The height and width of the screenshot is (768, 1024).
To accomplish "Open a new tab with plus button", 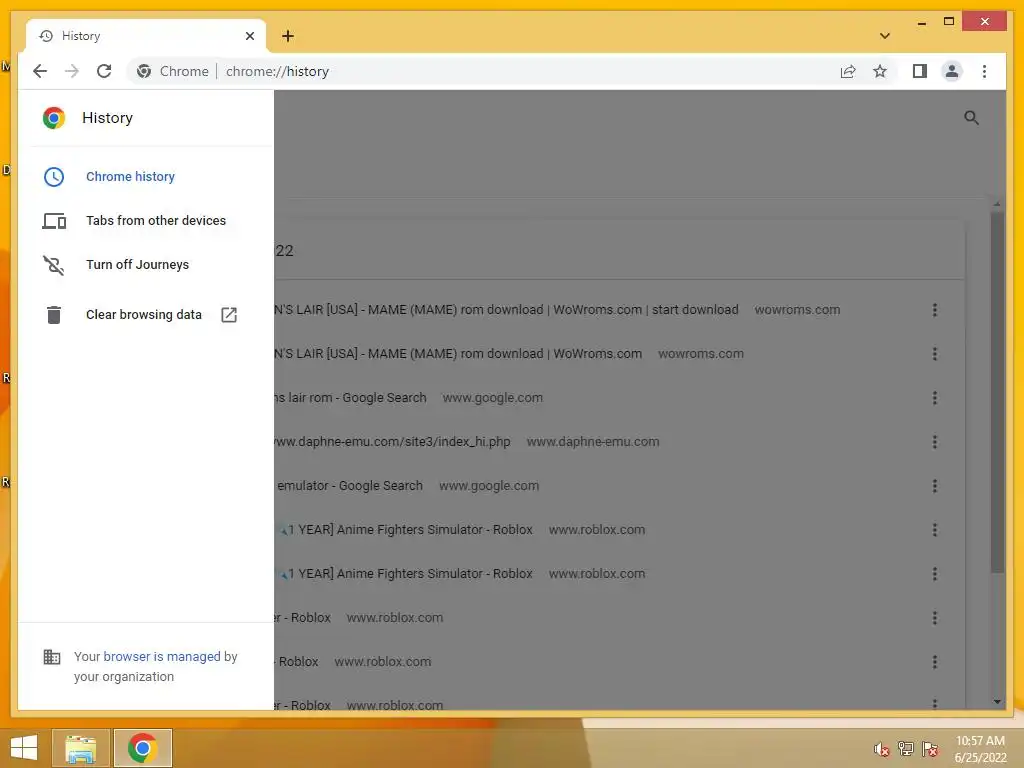I will (x=288, y=36).
